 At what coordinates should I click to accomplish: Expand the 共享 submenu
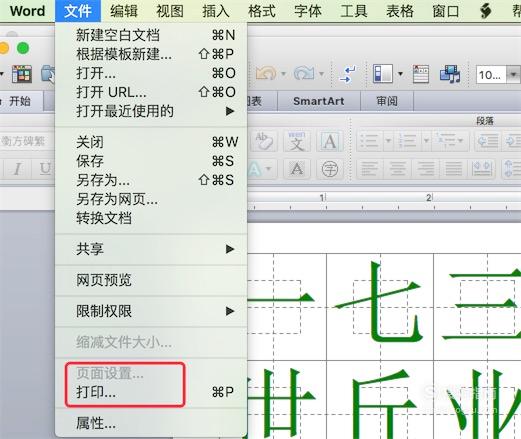pos(151,249)
